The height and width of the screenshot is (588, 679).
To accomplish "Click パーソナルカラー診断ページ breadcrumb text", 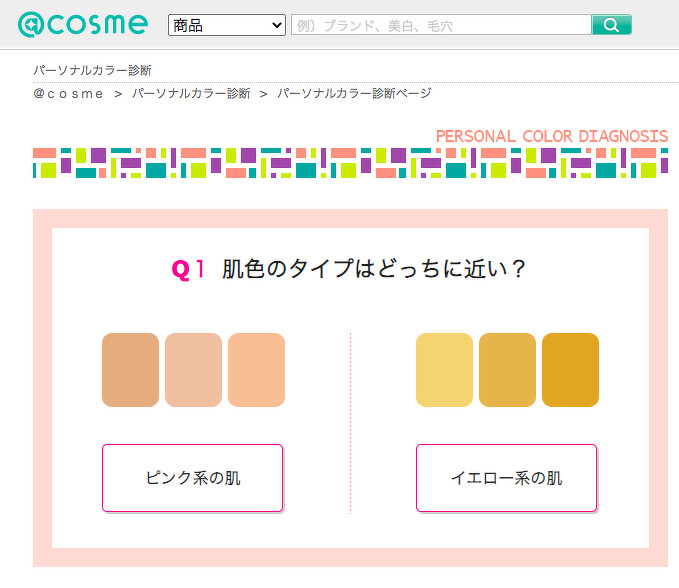I will tap(354, 94).
